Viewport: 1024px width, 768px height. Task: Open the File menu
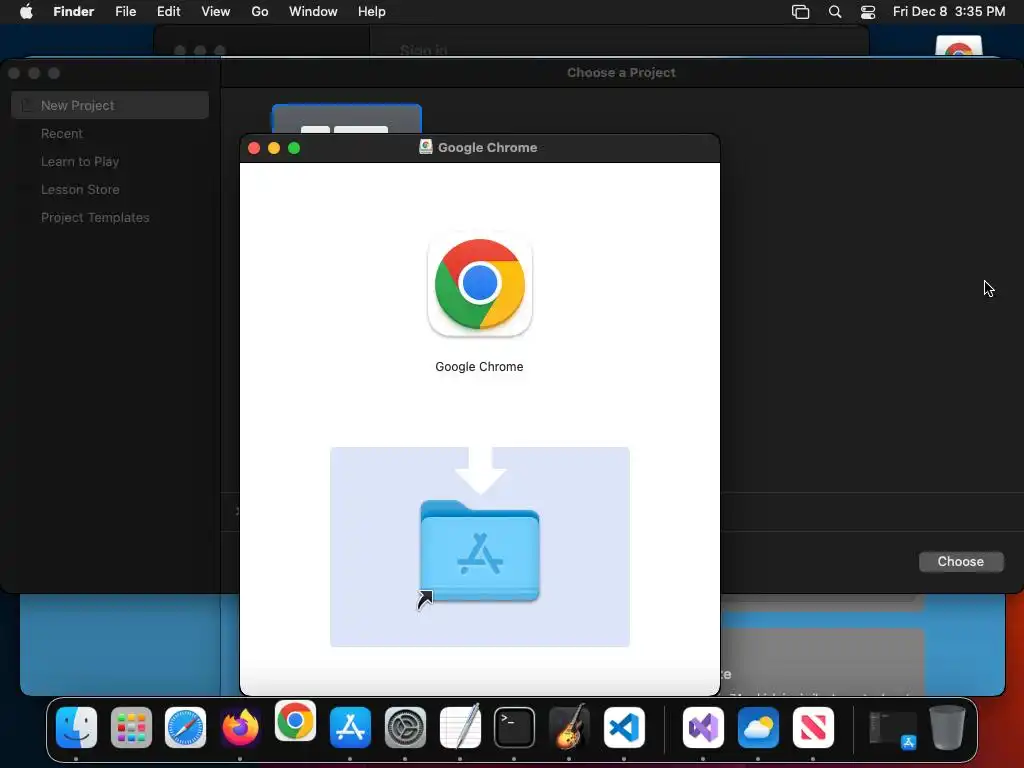pos(125,11)
